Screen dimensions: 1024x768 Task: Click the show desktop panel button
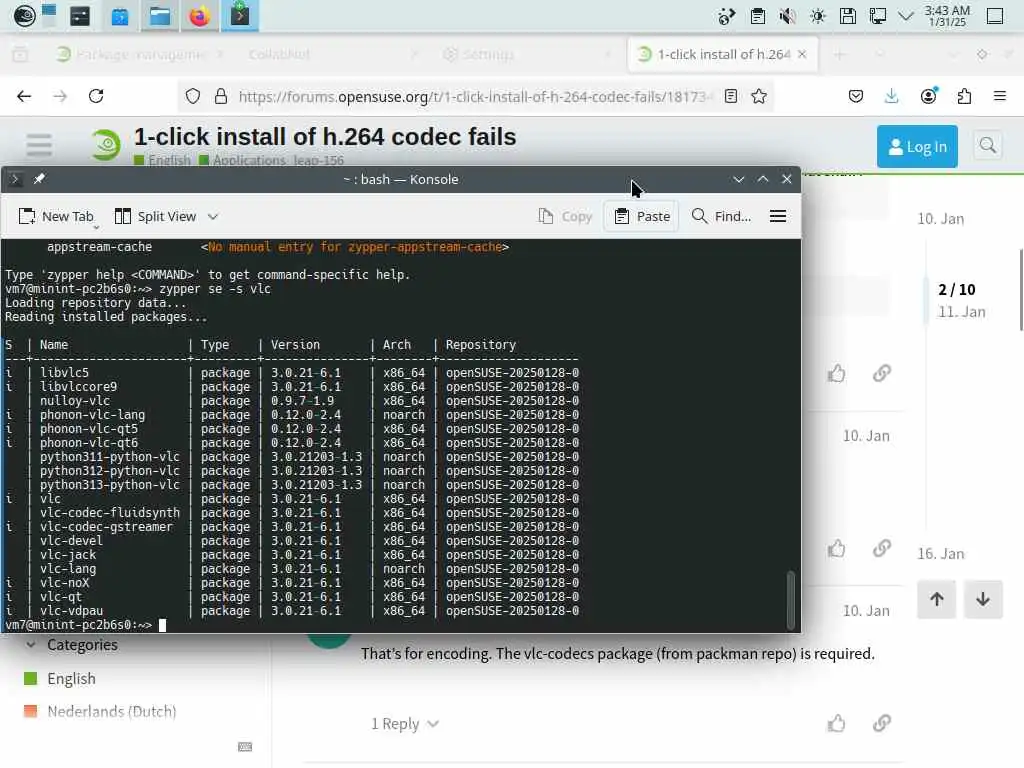point(995,16)
